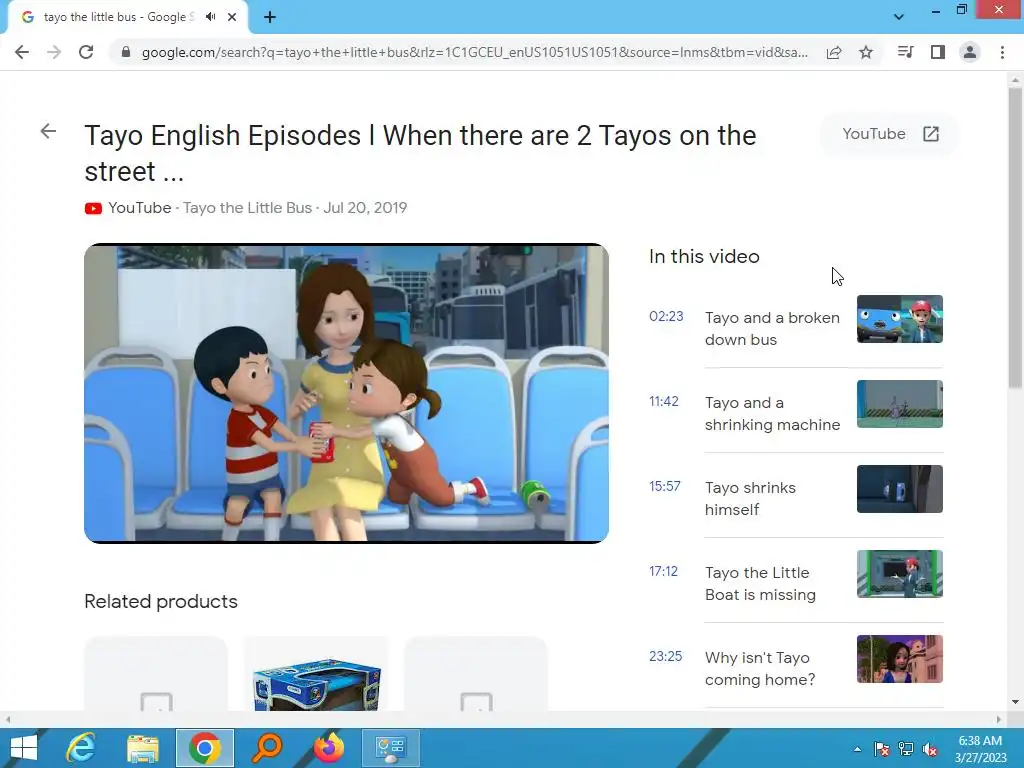1024x768 pixels.
Task: Jump to the 11:42 timestamp
Action: click(664, 402)
